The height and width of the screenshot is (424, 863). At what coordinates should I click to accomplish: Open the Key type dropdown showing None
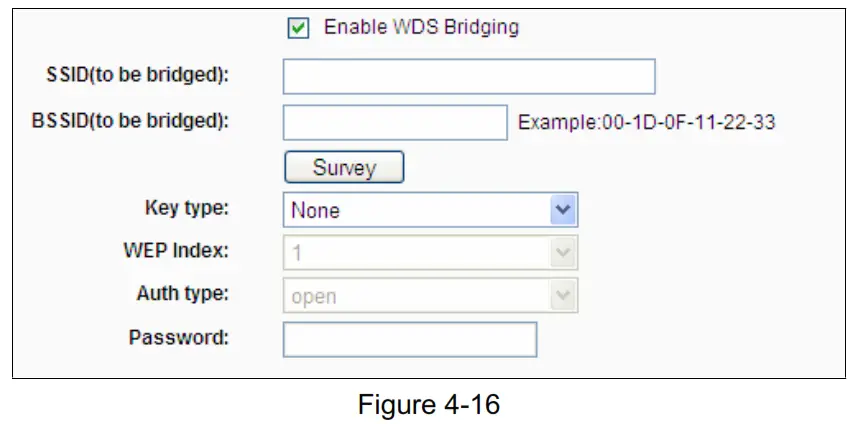[418, 210]
